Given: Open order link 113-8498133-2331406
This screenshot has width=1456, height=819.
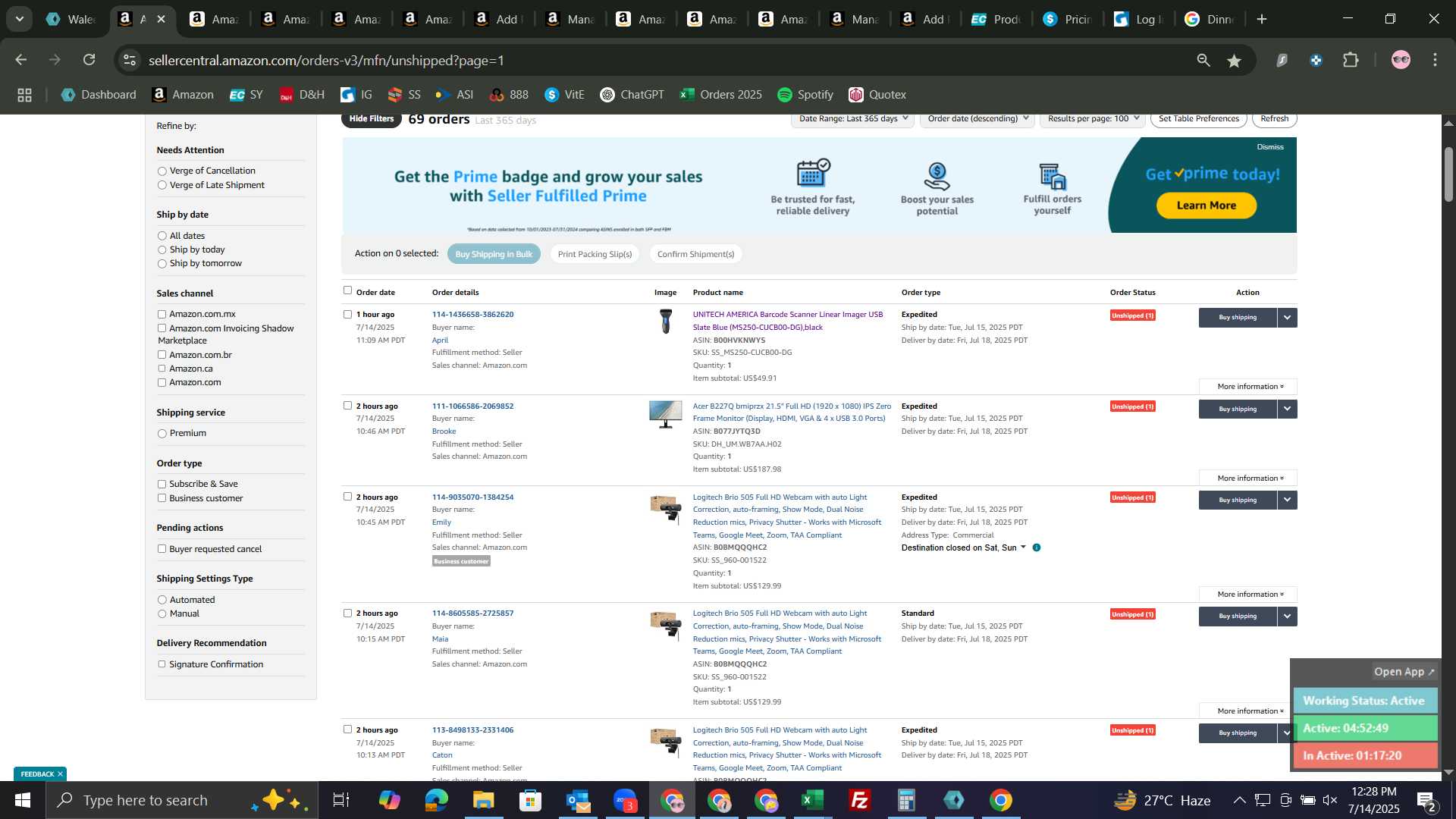Looking at the screenshot, I should pyautogui.click(x=472, y=730).
